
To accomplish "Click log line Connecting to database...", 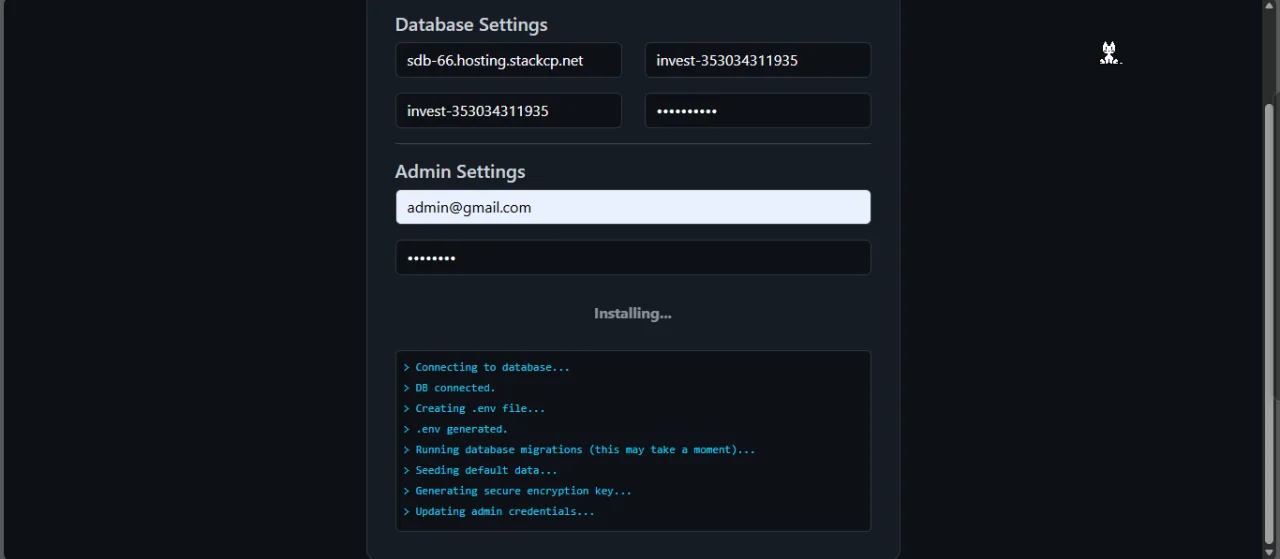I will tap(486, 367).
